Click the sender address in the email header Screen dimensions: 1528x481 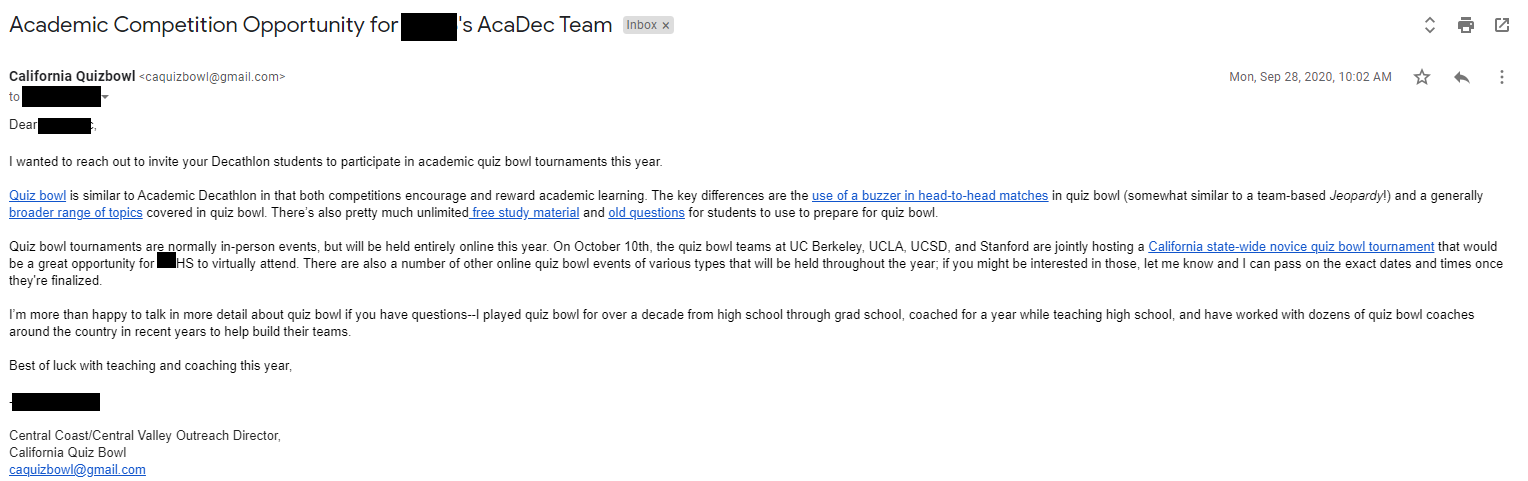point(212,77)
